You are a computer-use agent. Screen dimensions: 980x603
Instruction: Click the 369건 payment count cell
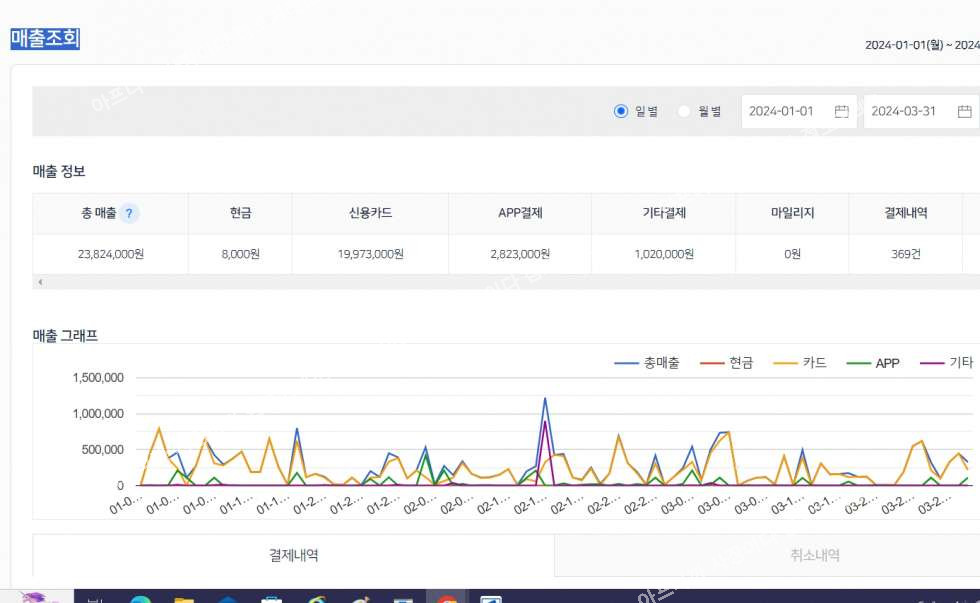(x=905, y=254)
